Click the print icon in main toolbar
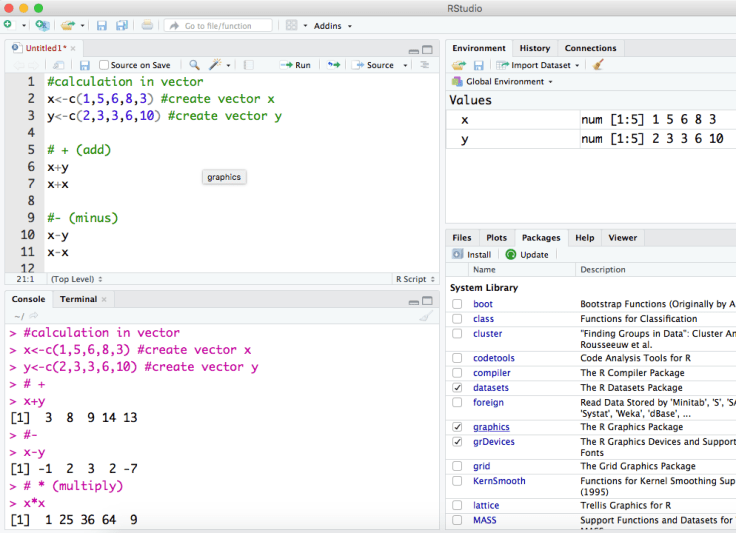This screenshot has width=736, height=533. 147,25
